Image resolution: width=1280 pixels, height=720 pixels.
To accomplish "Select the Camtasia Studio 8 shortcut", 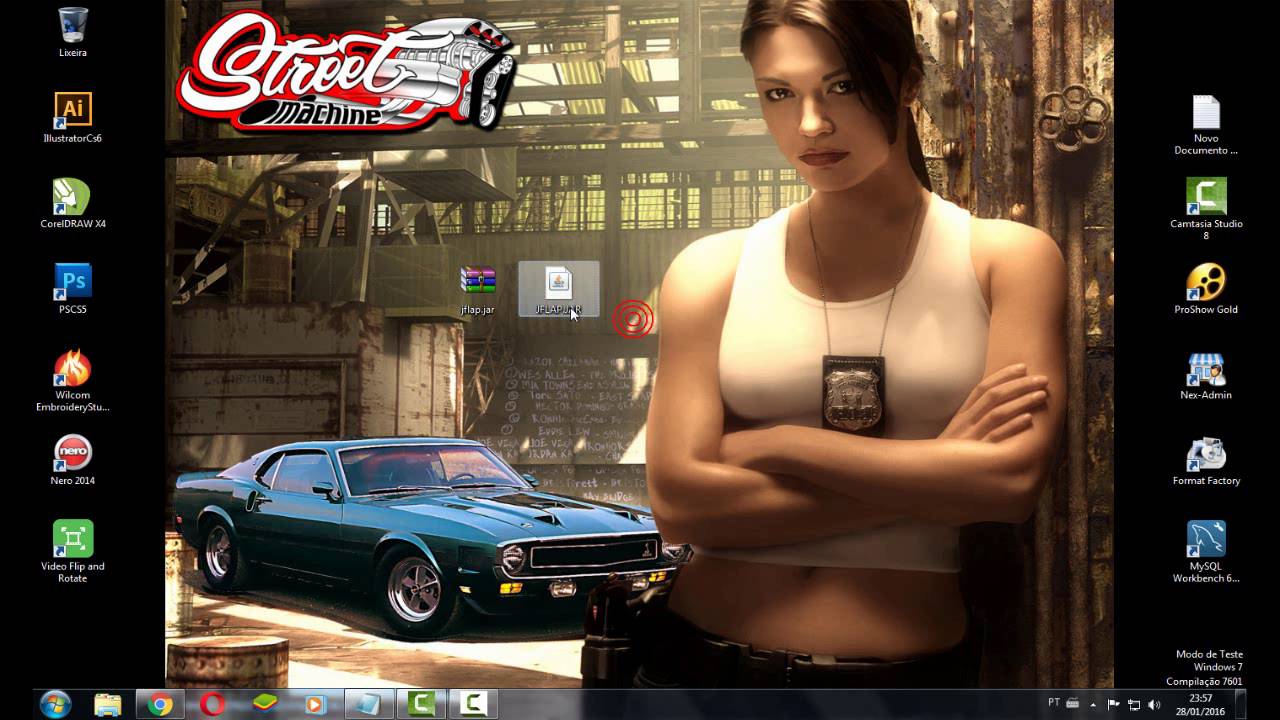I will (x=1206, y=210).
